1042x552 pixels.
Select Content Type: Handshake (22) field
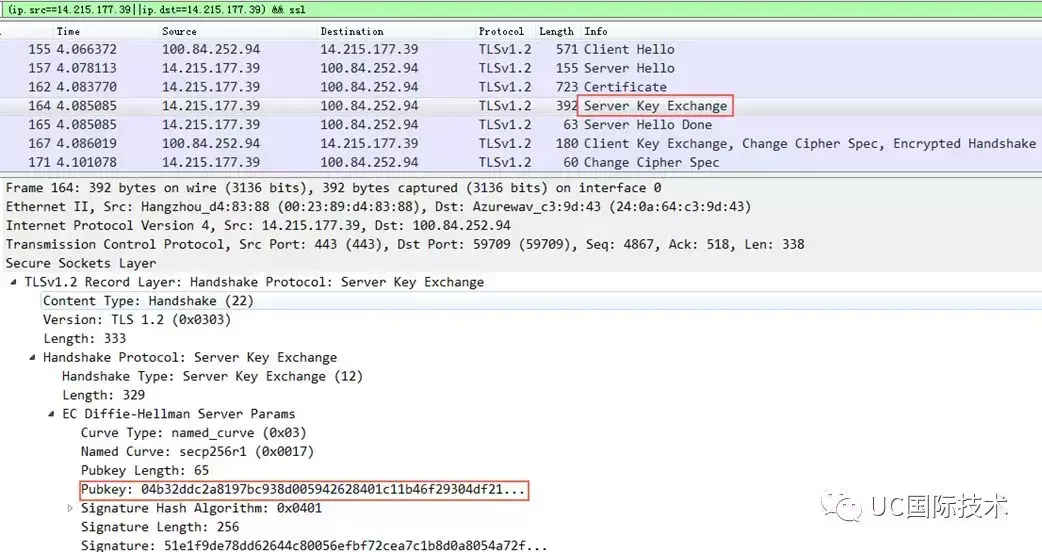coord(148,301)
